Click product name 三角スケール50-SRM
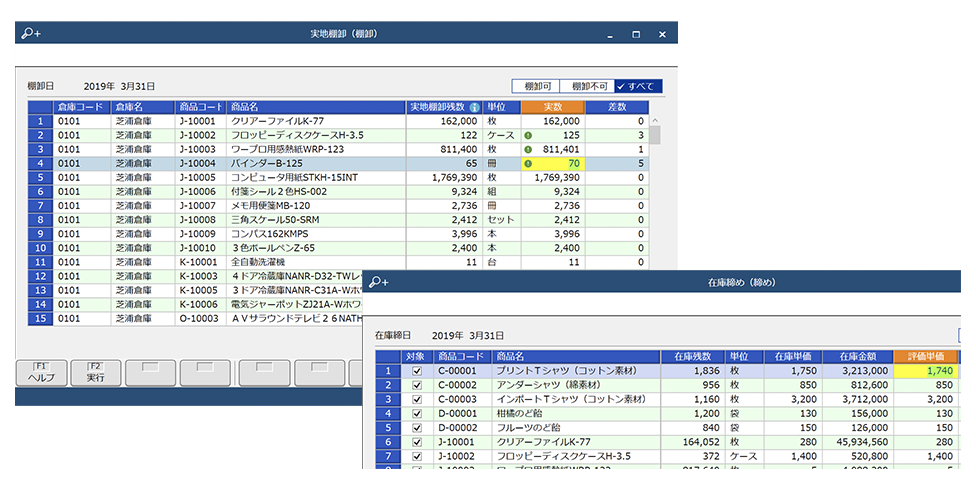This screenshot has height=481, width=976. click(274, 220)
